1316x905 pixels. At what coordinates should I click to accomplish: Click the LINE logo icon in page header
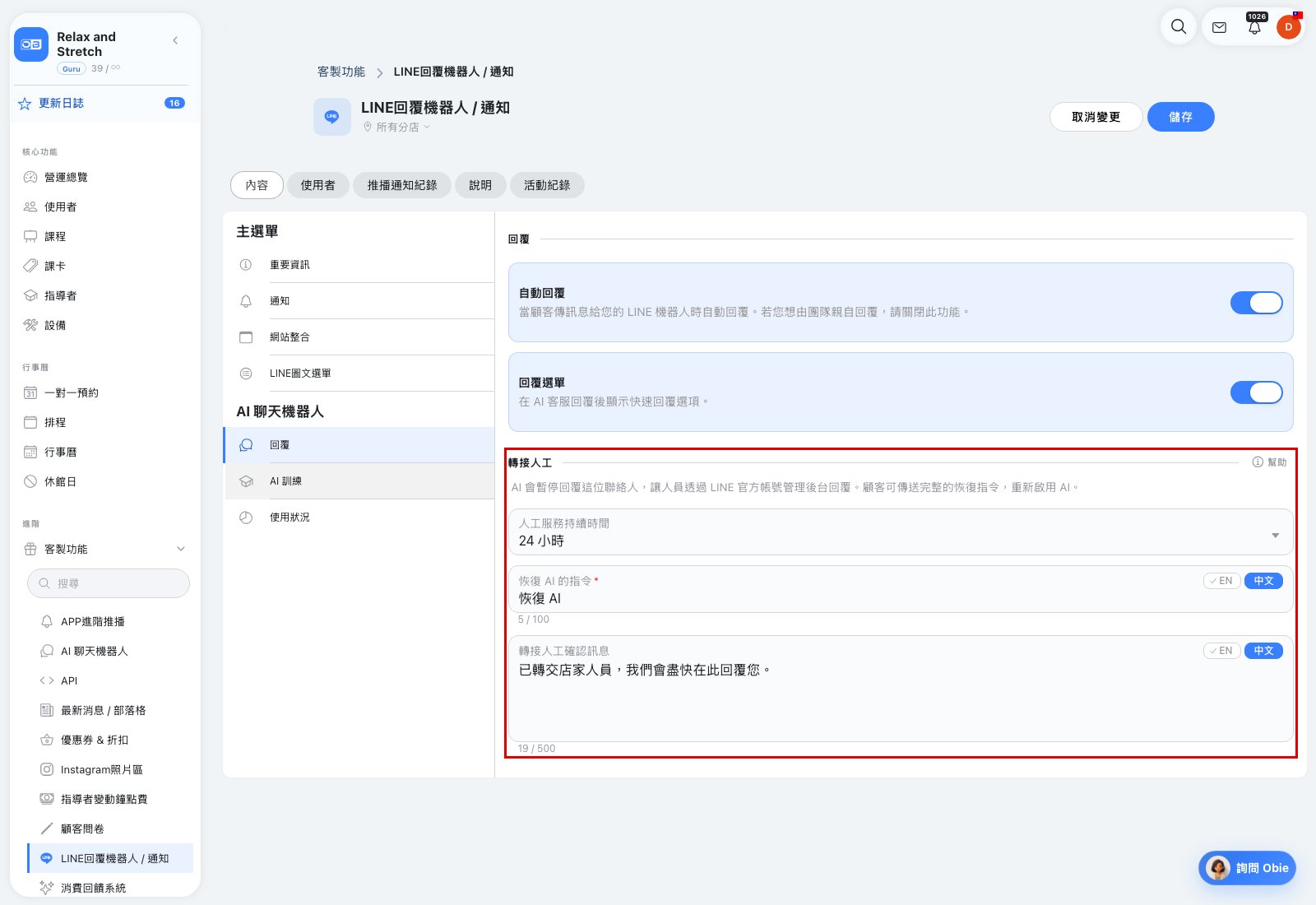click(332, 117)
